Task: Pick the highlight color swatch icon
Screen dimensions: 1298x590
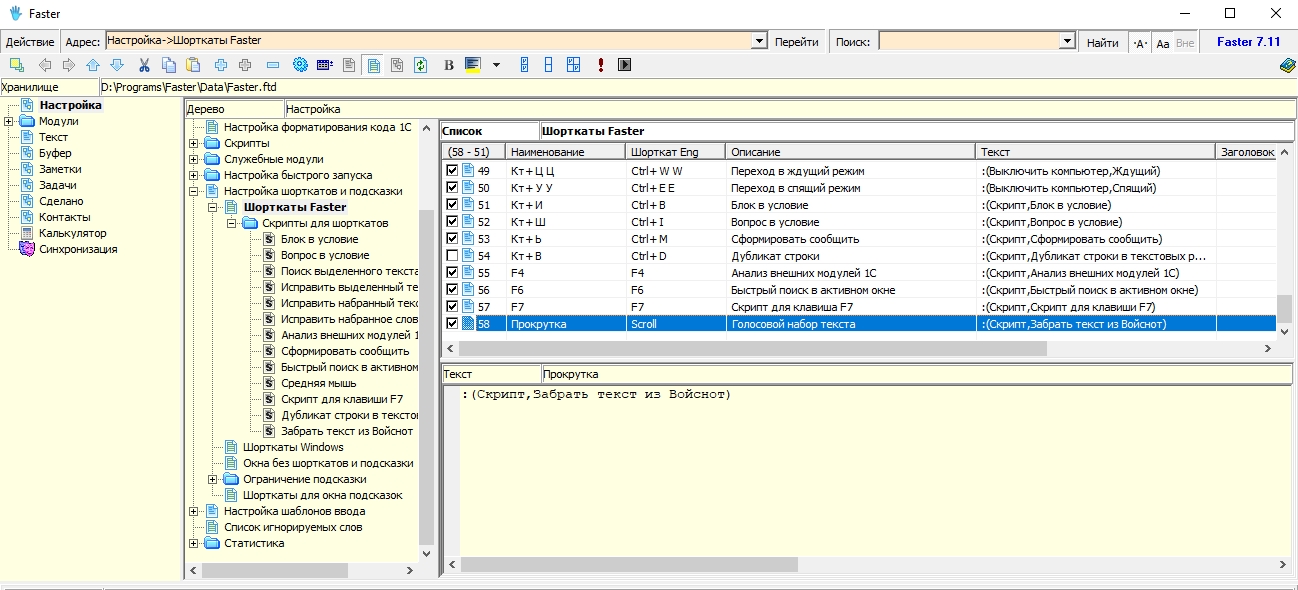Action: [x=473, y=65]
